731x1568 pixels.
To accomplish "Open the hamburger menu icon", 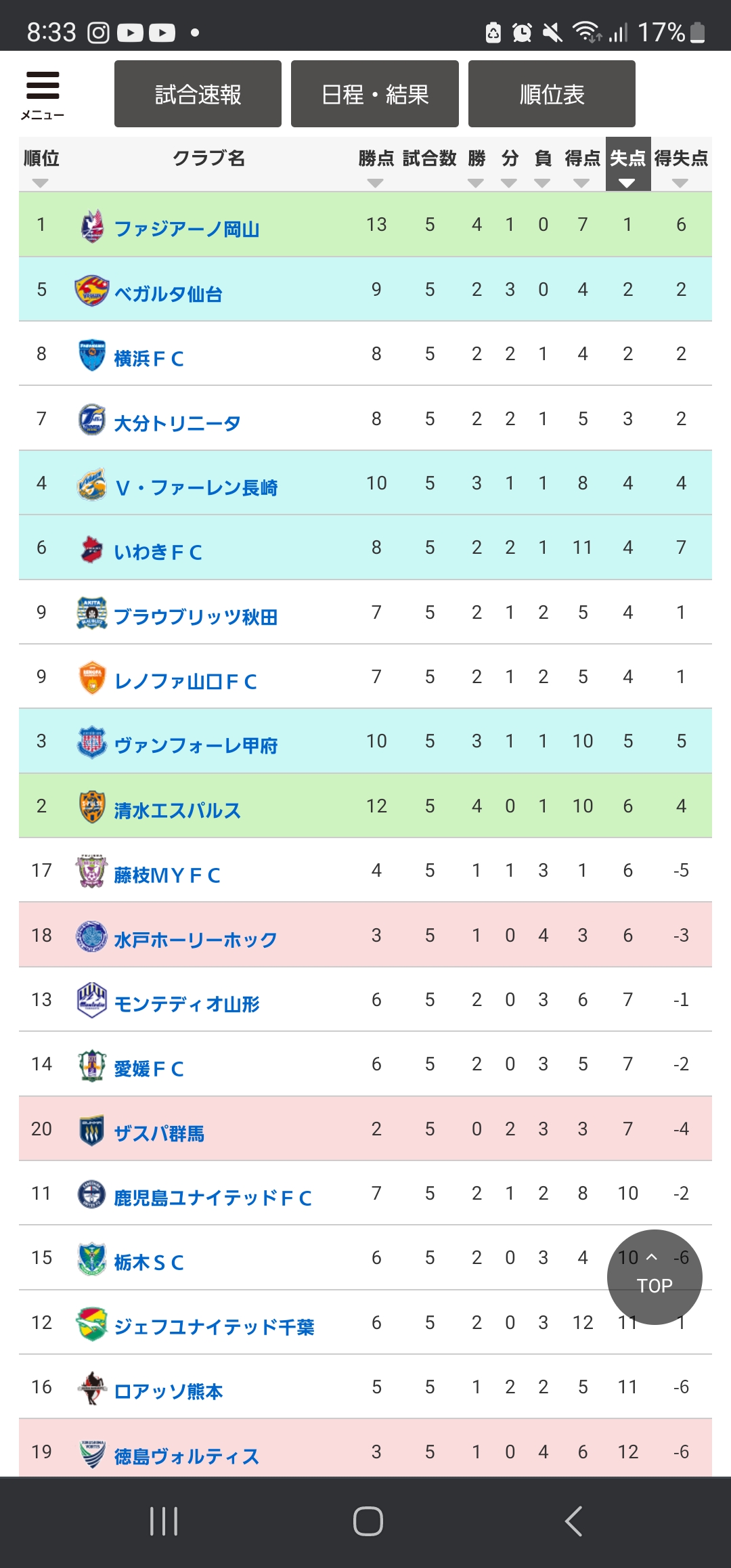I will point(43,93).
